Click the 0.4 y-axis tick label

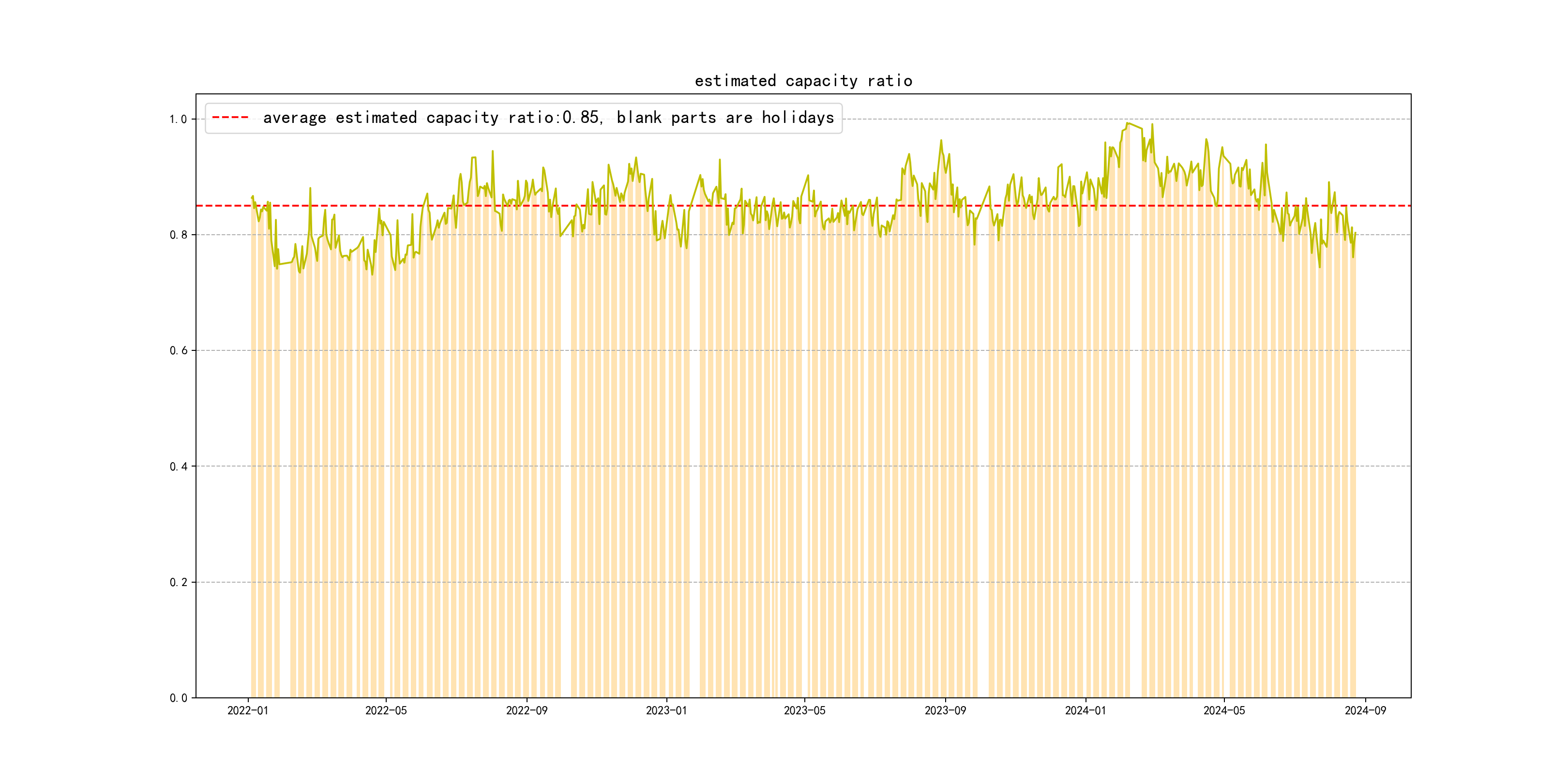tap(178, 466)
